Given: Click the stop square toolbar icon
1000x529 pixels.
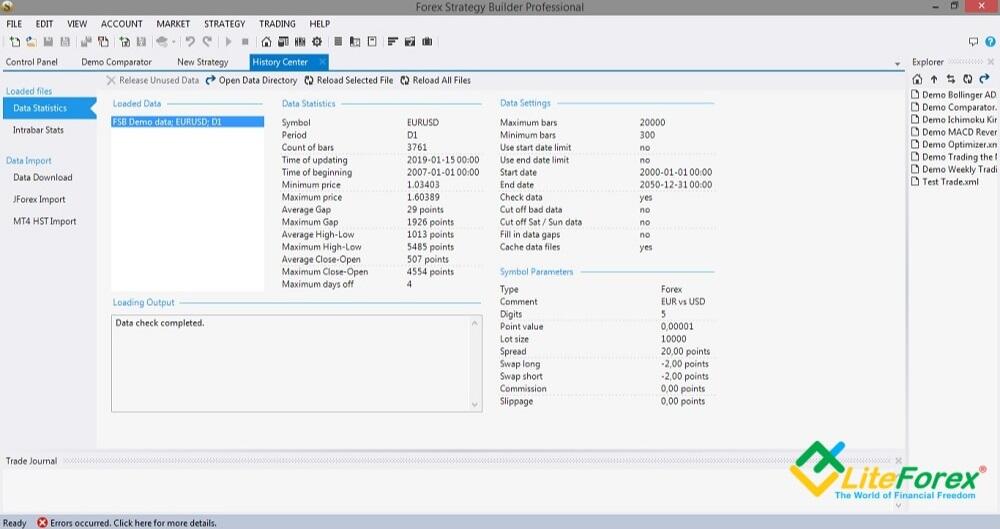Looking at the screenshot, I should (x=245, y=41).
